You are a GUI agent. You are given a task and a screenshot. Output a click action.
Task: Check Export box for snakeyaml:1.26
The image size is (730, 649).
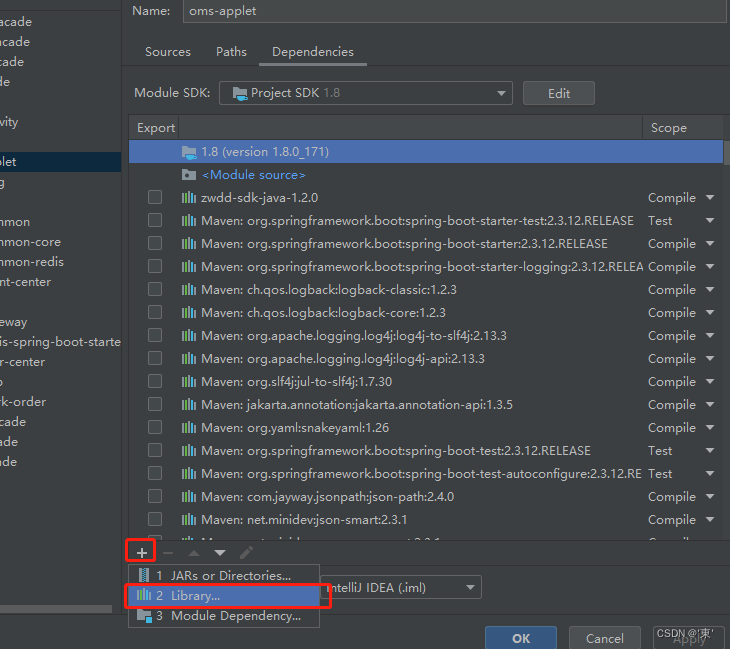(155, 427)
